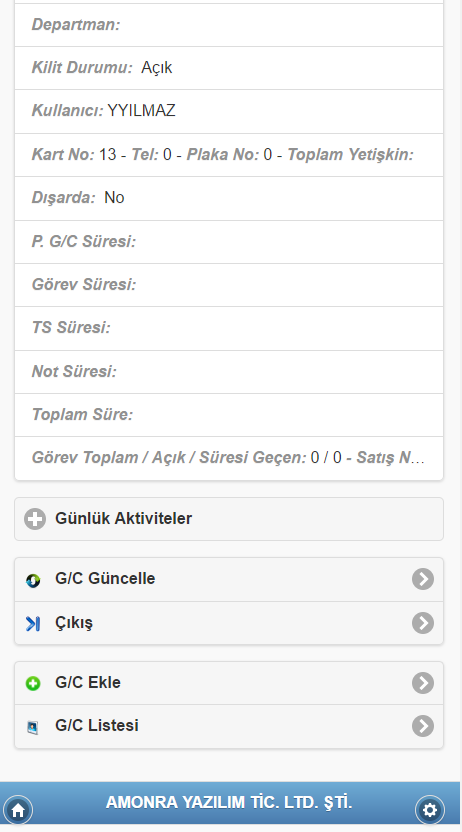Click the Kullanıcı YYILMAZ row
The width and height of the screenshot is (462, 832).
click(229, 111)
